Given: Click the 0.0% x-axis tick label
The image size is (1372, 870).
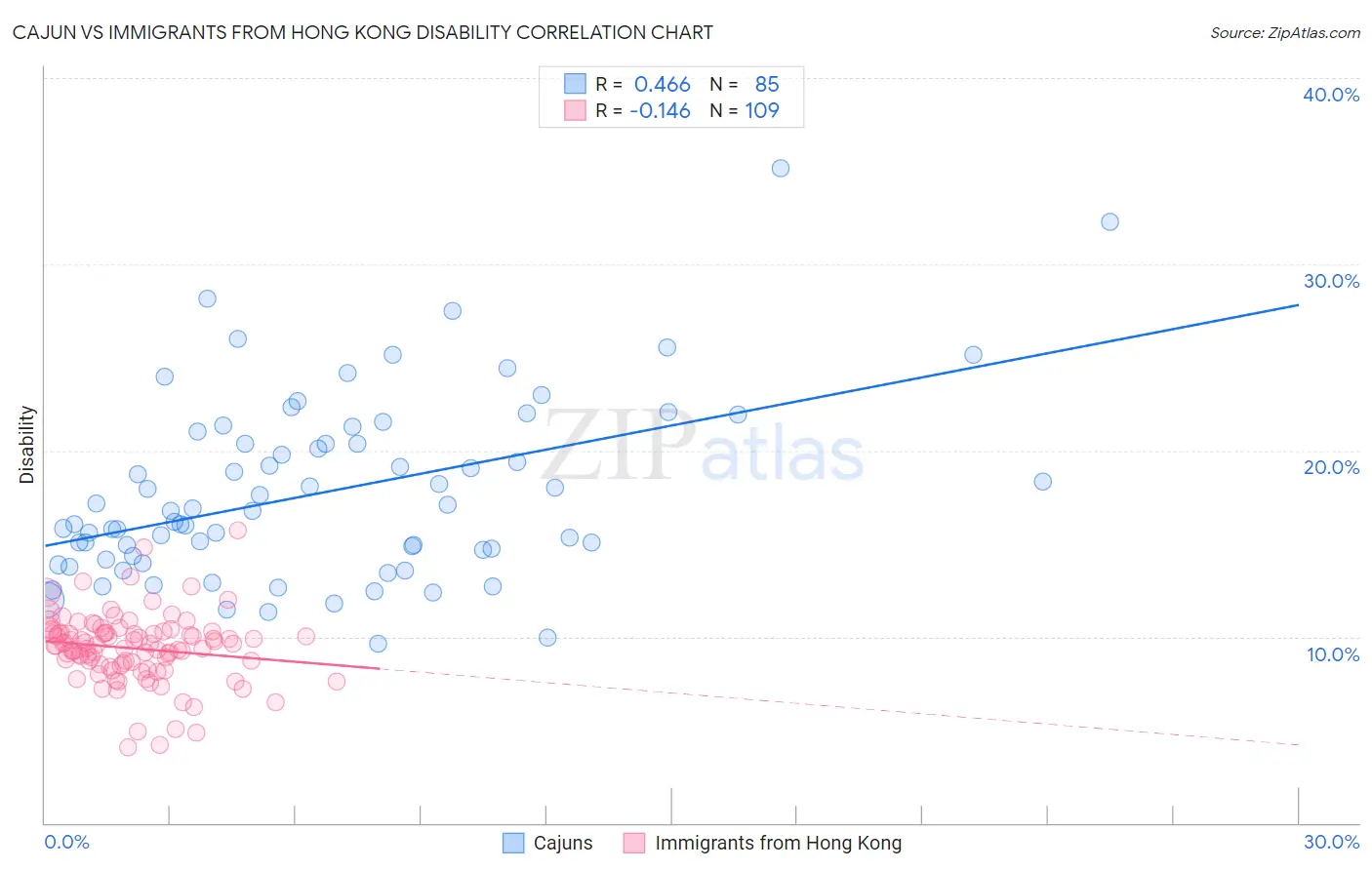Looking at the screenshot, I should pos(66,842).
